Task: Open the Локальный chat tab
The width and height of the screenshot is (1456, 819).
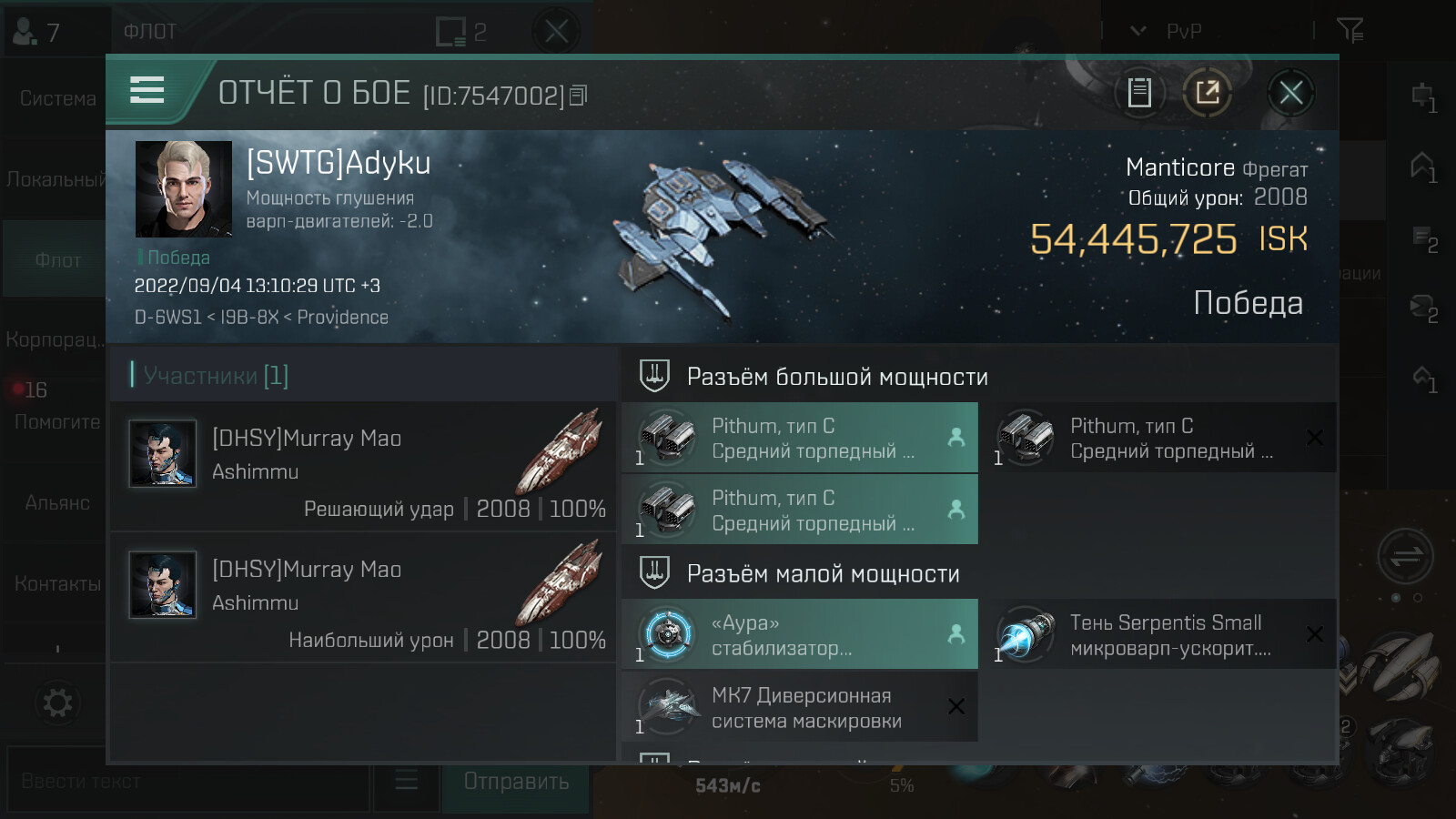Action: point(56,179)
